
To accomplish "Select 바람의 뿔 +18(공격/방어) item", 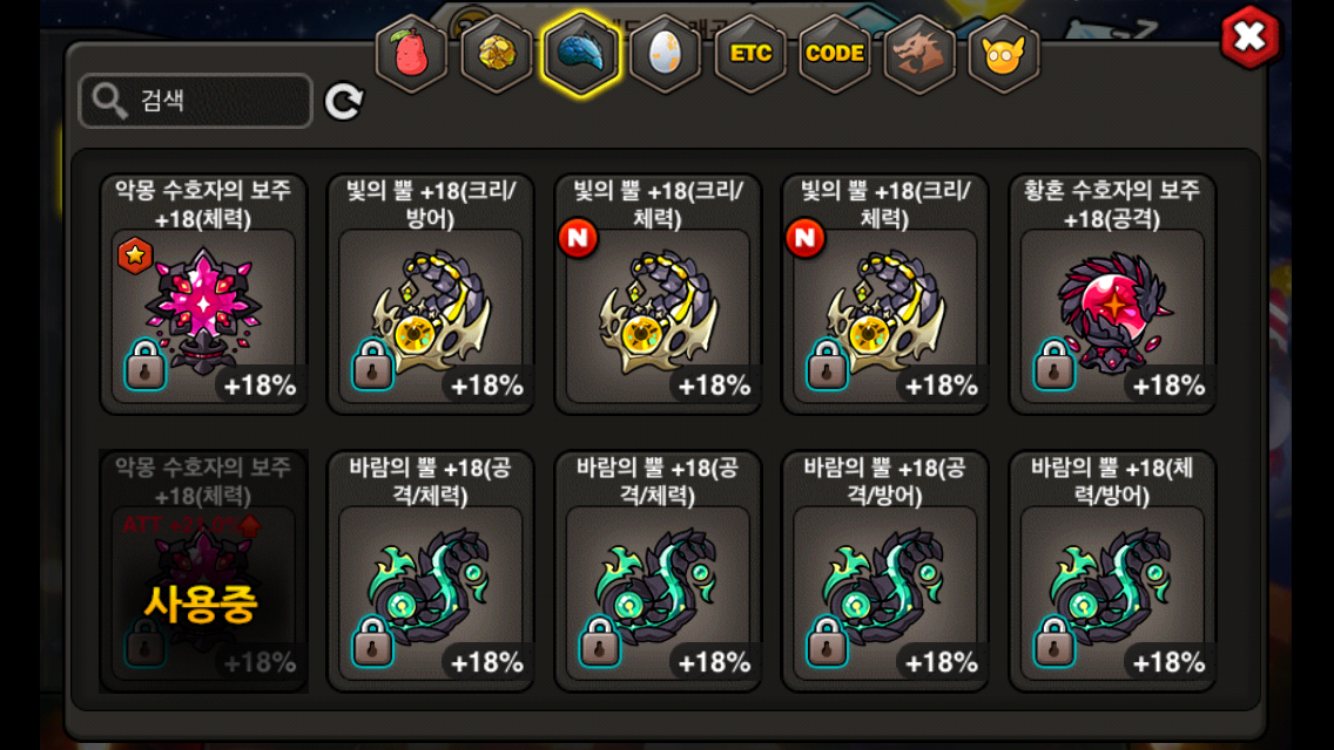I will [x=885, y=571].
